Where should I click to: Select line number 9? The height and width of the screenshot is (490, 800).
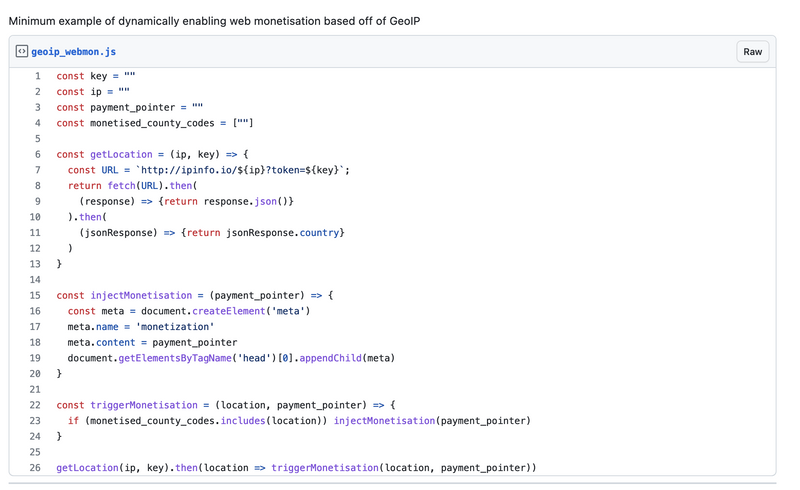click(38, 201)
